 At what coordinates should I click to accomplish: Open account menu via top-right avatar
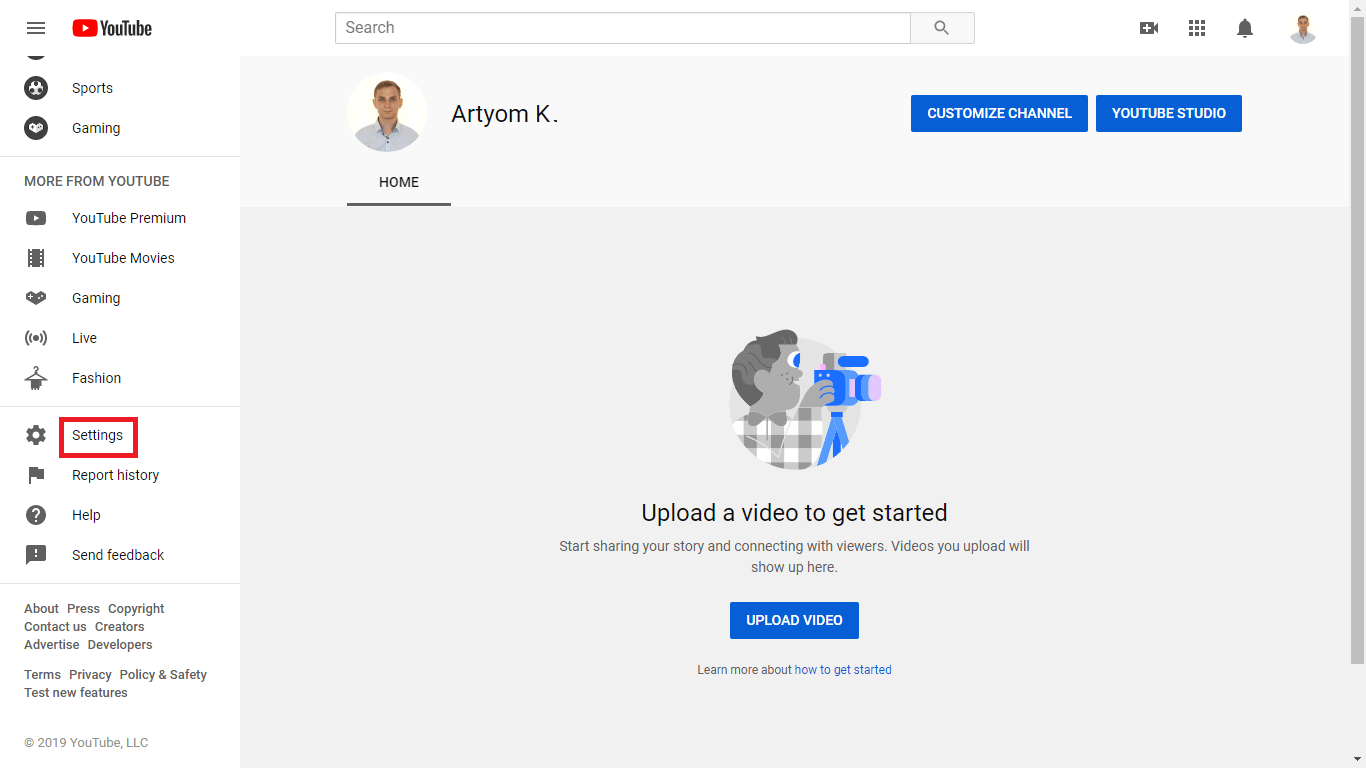click(1302, 28)
